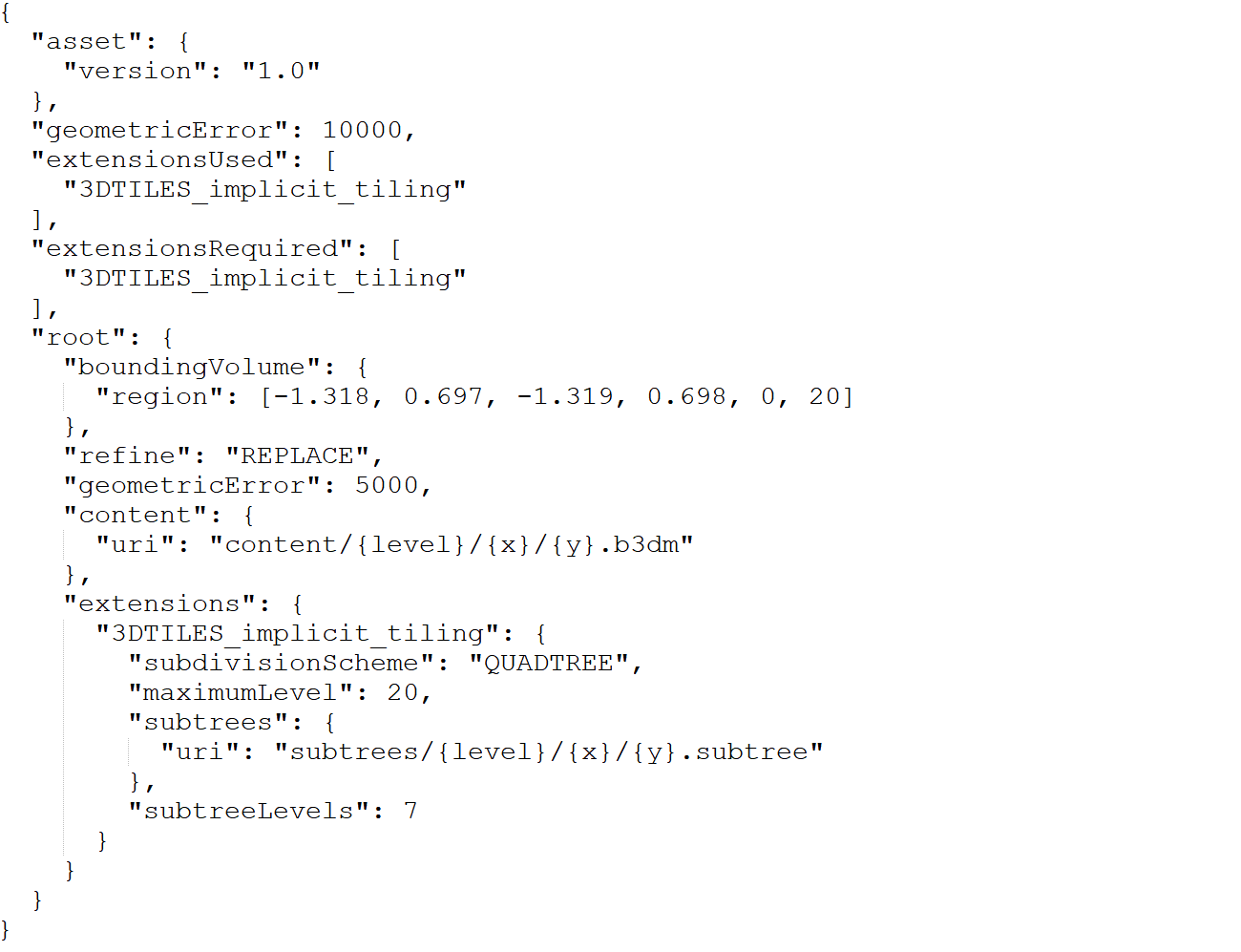
Task: Click the "3DTILES_implicit_tiling" string under extensionsRequired
Action: (265, 278)
